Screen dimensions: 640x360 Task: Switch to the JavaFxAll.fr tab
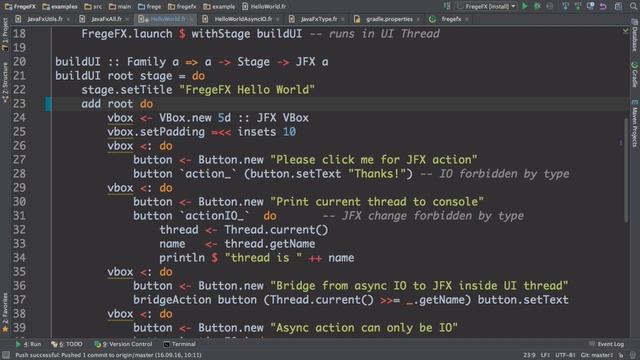(104, 19)
